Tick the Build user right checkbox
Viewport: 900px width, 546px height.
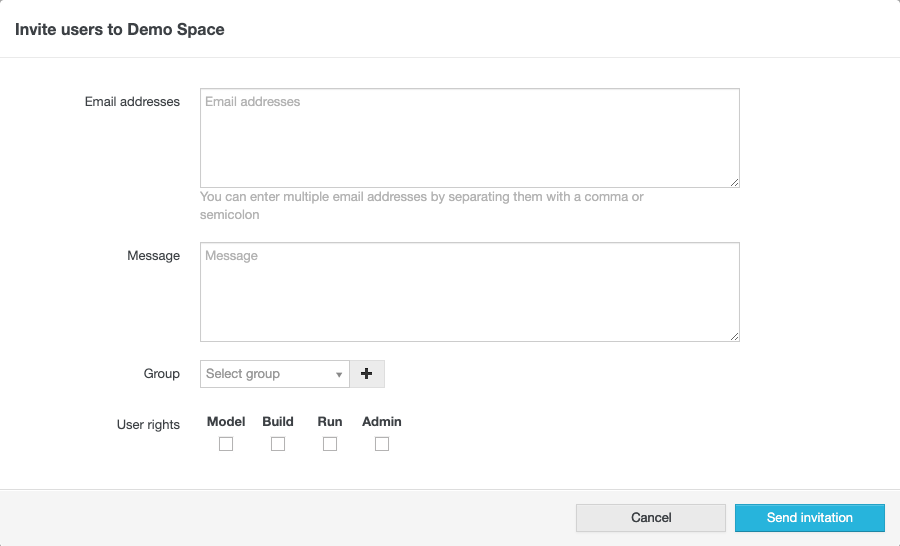tap(278, 444)
